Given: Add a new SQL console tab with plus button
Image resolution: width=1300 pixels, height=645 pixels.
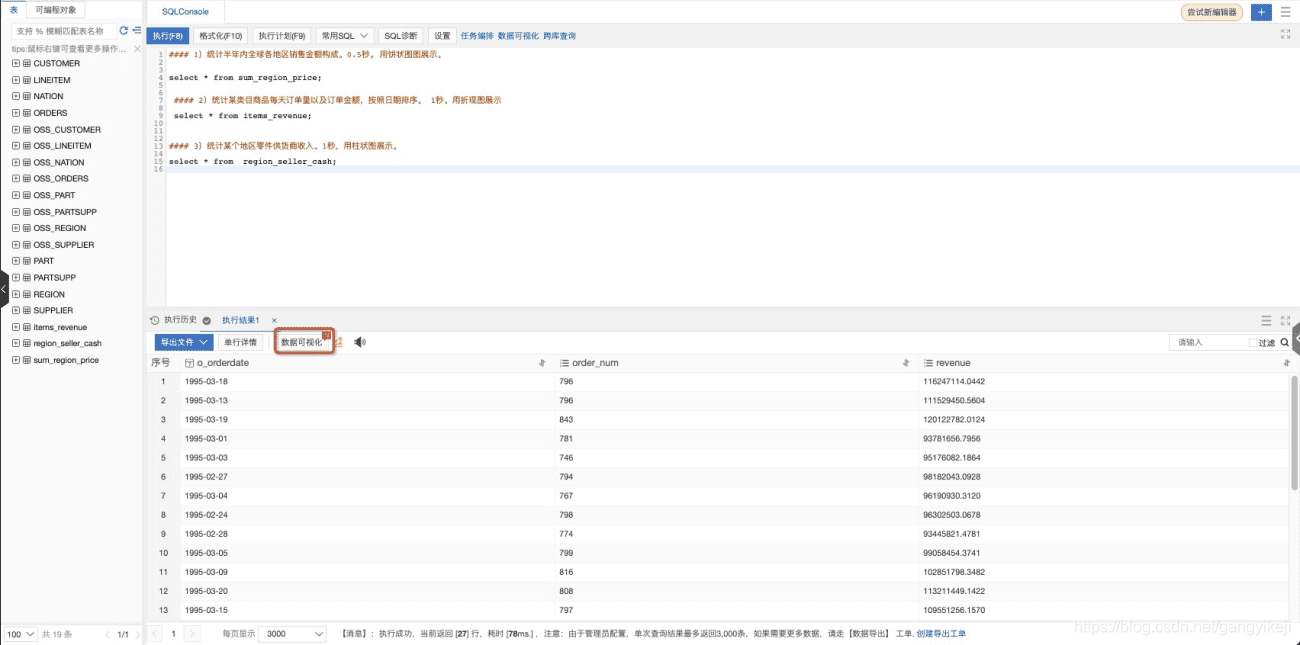Looking at the screenshot, I should (1261, 12).
